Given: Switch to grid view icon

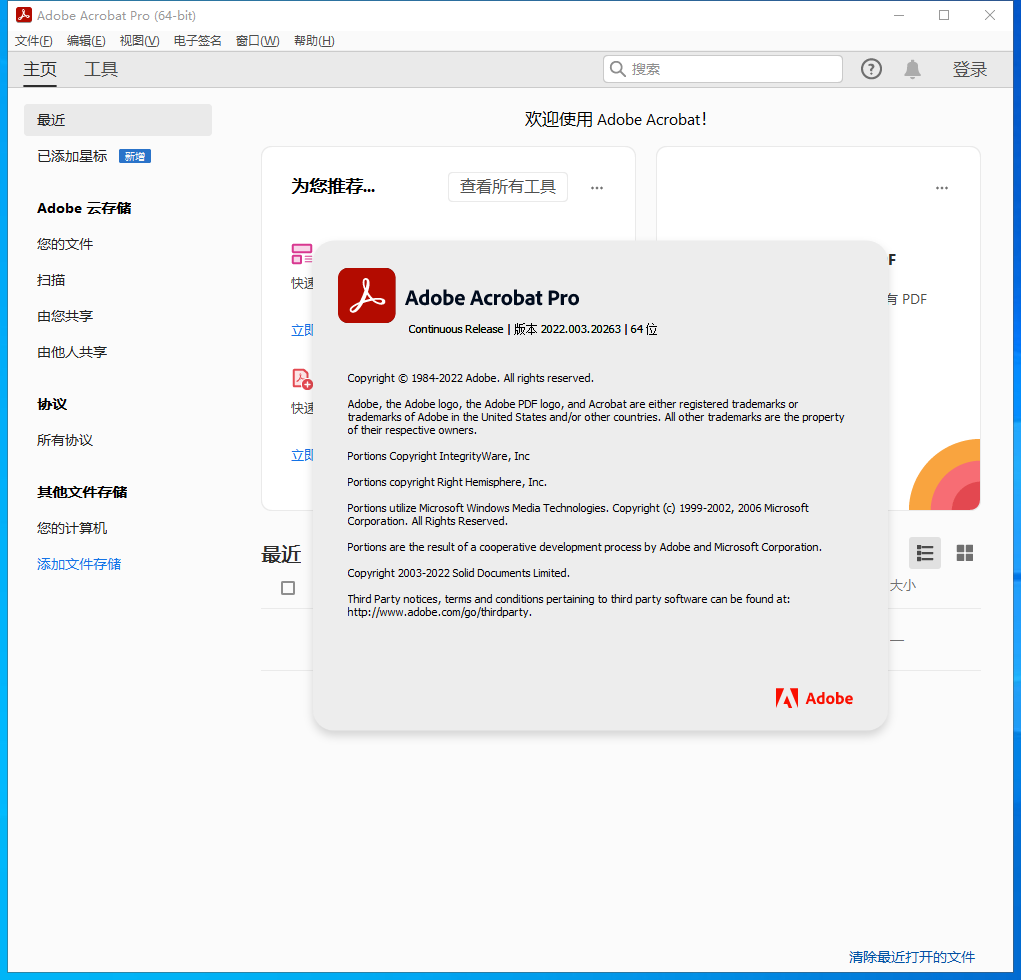Looking at the screenshot, I should 964,553.
